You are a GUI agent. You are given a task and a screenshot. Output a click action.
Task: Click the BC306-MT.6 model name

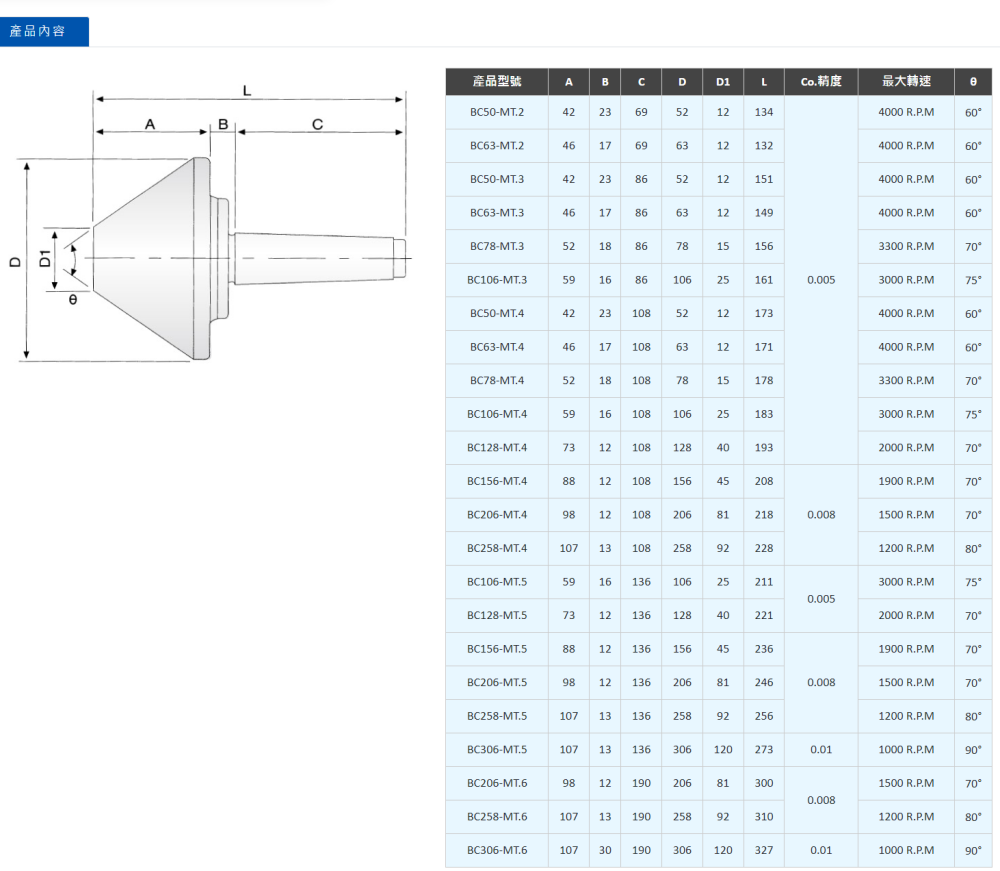[497, 851]
